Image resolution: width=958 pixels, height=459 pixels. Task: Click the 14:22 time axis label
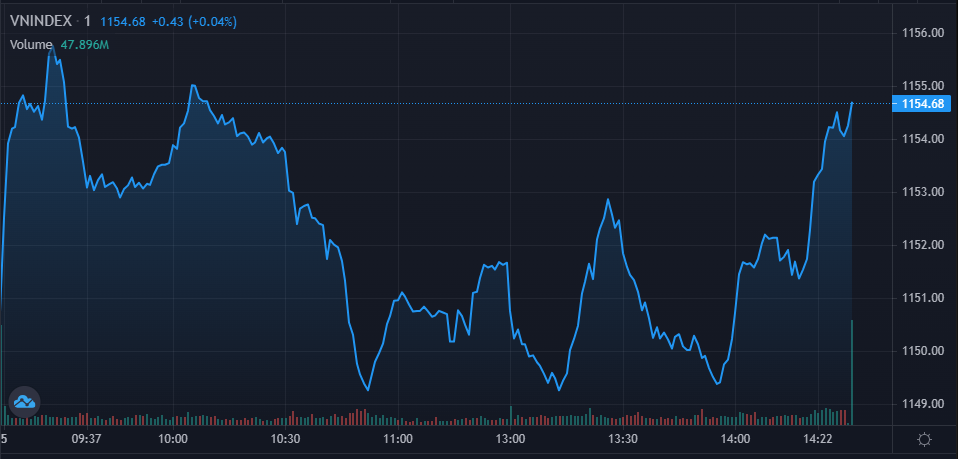pyautogui.click(x=818, y=439)
